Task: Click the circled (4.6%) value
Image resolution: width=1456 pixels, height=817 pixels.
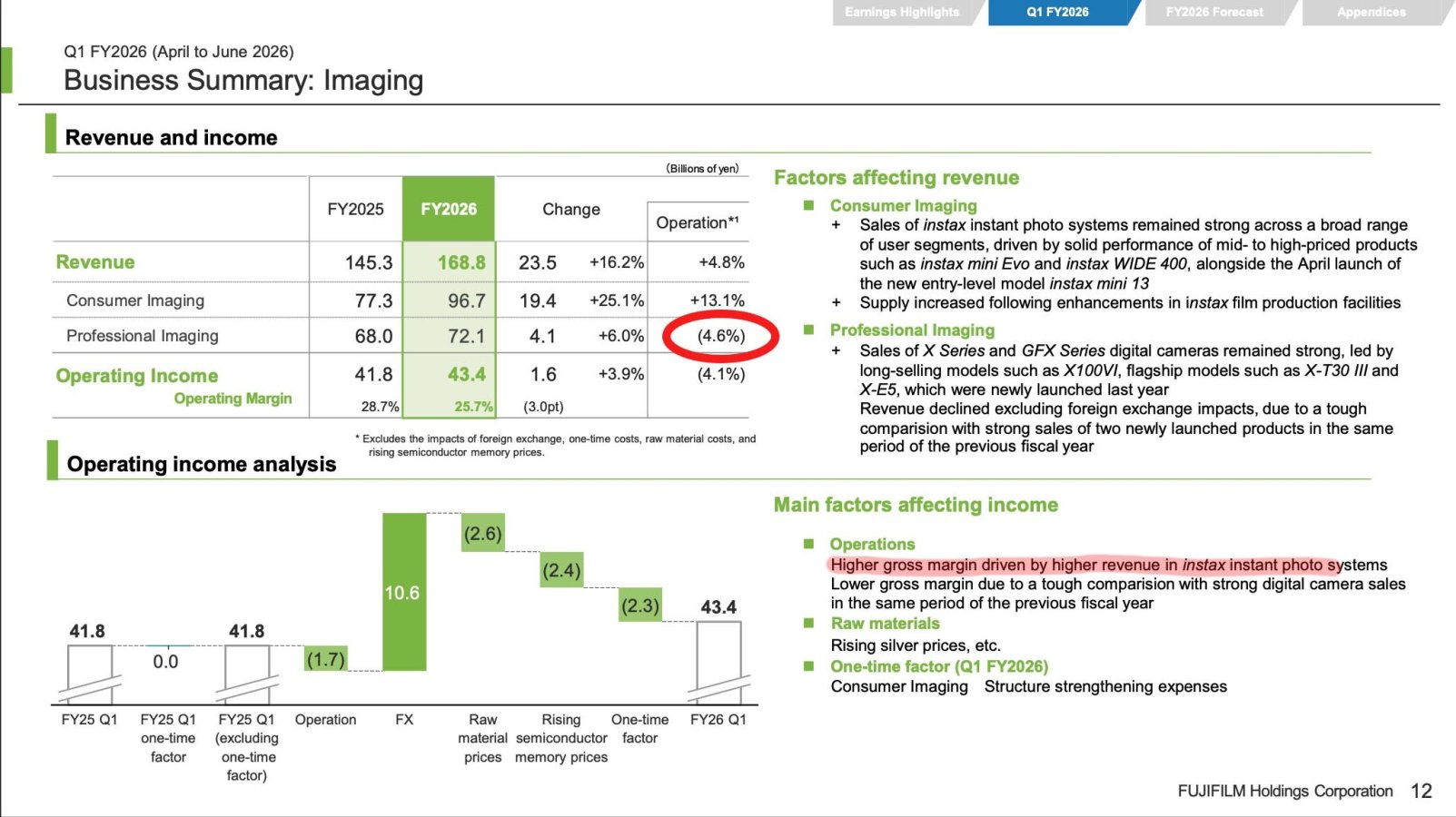Action: [x=721, y=336]
